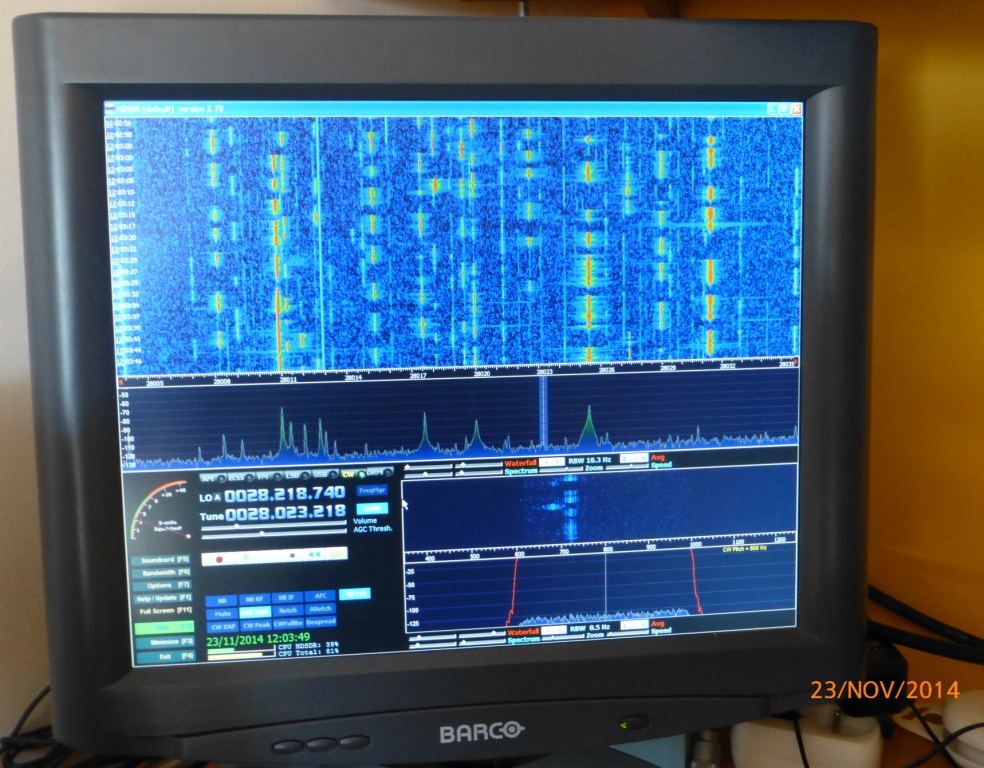Adjust lower Speed slider

coord(627,634)
